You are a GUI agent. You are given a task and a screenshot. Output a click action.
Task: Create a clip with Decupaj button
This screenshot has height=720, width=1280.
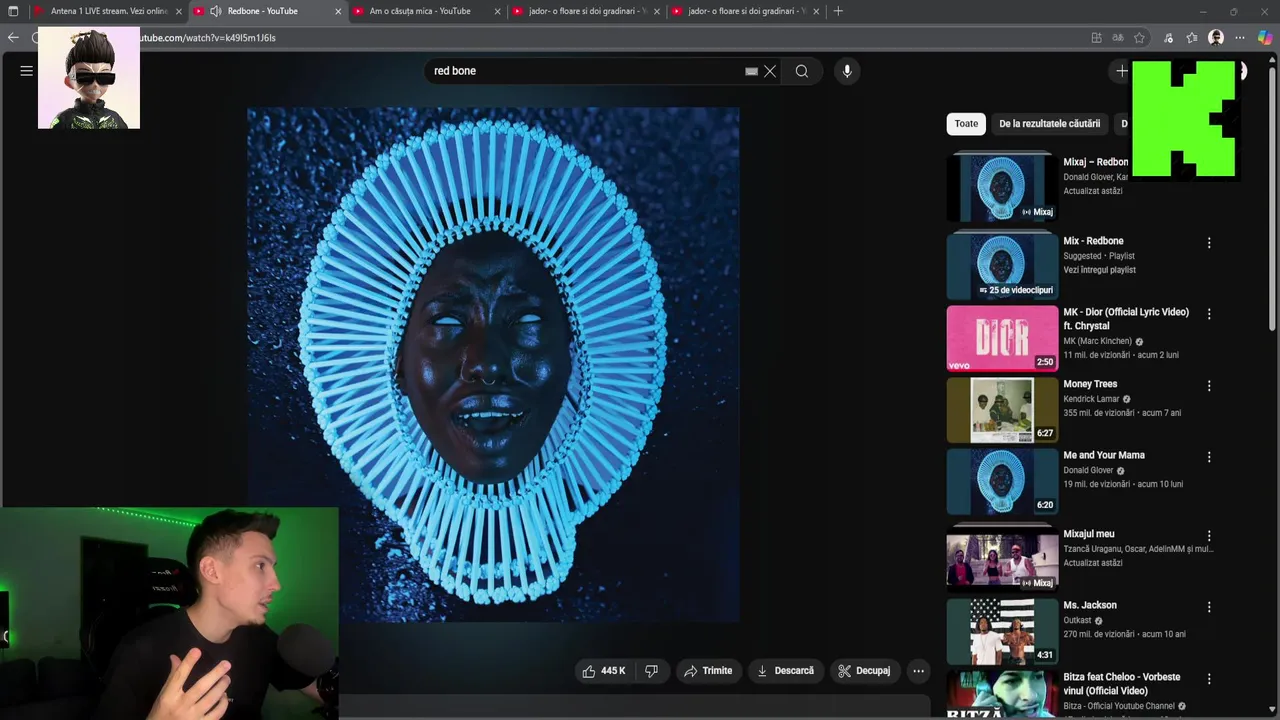coord(864,671)
